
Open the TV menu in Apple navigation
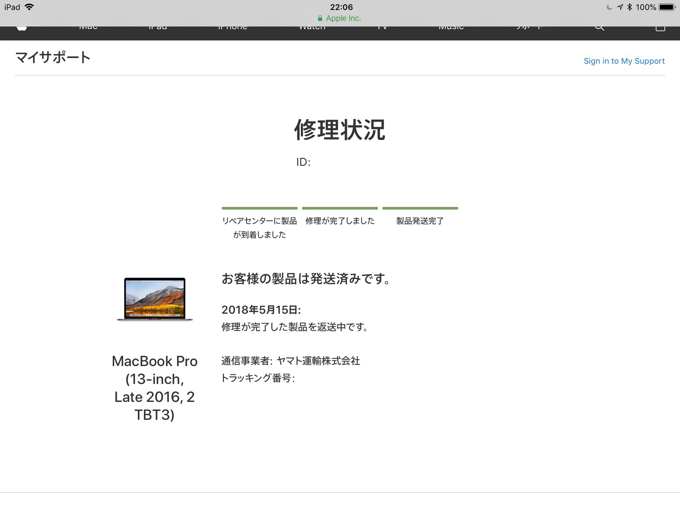[x=382, y=28]
